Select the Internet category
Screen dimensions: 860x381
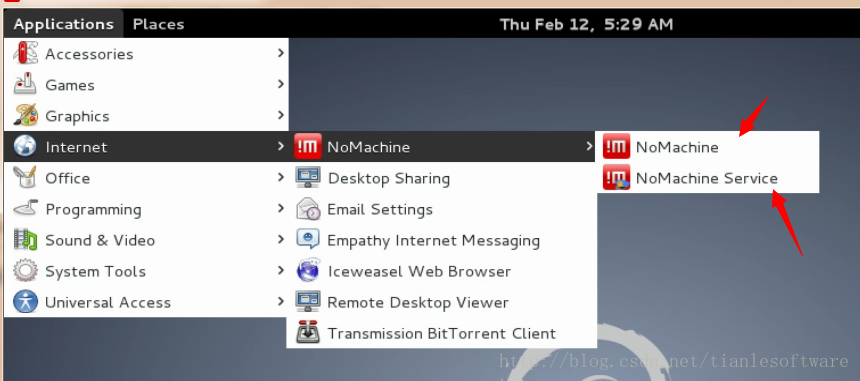146,147
